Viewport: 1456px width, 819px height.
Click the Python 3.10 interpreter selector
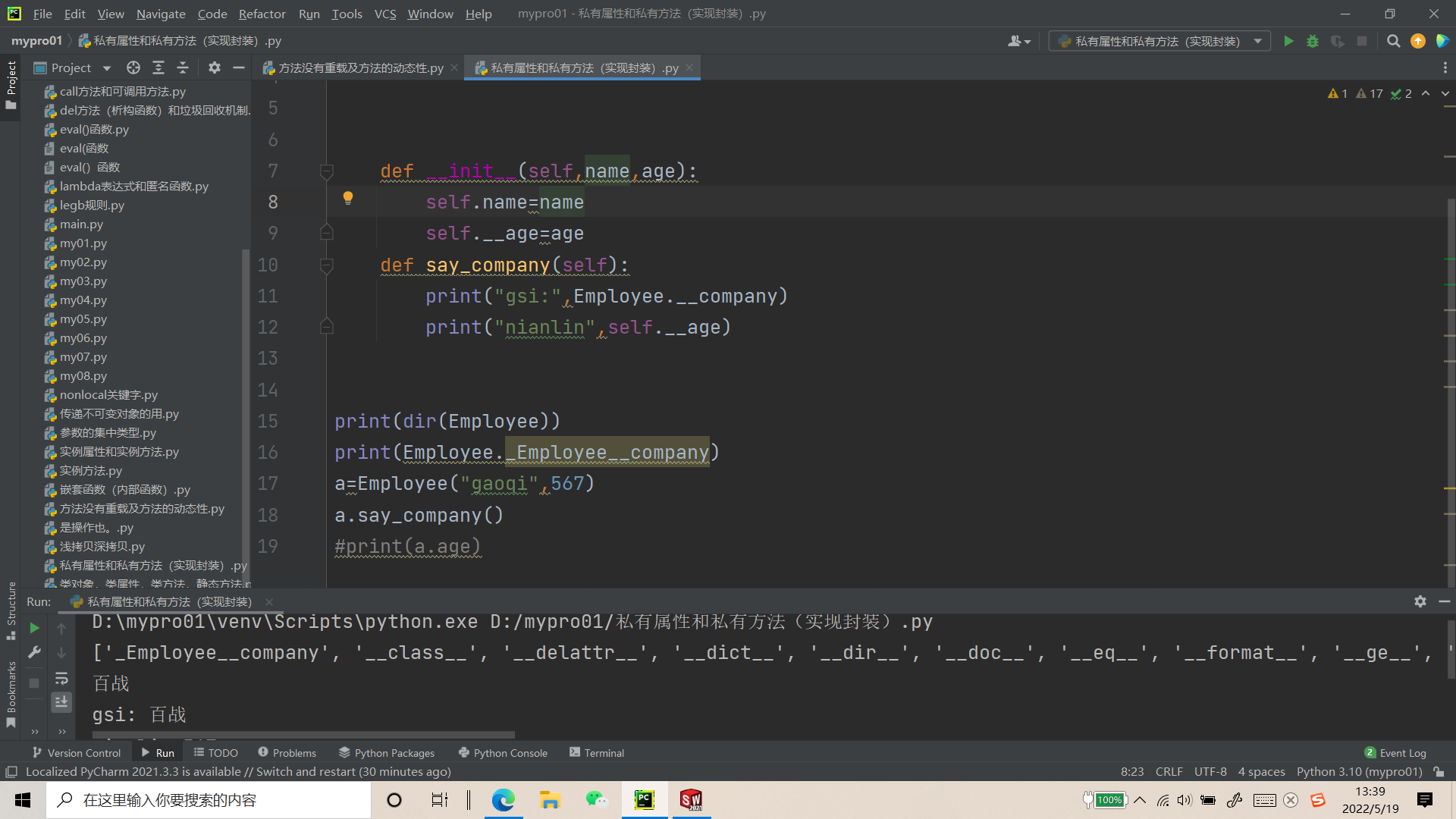[1359, 772]
